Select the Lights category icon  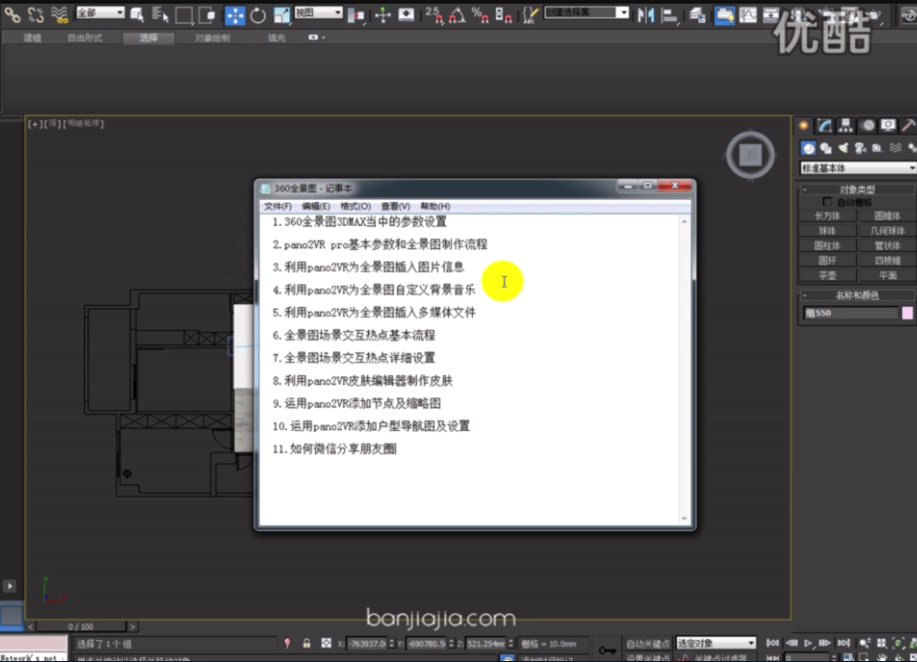pos(843,149)
